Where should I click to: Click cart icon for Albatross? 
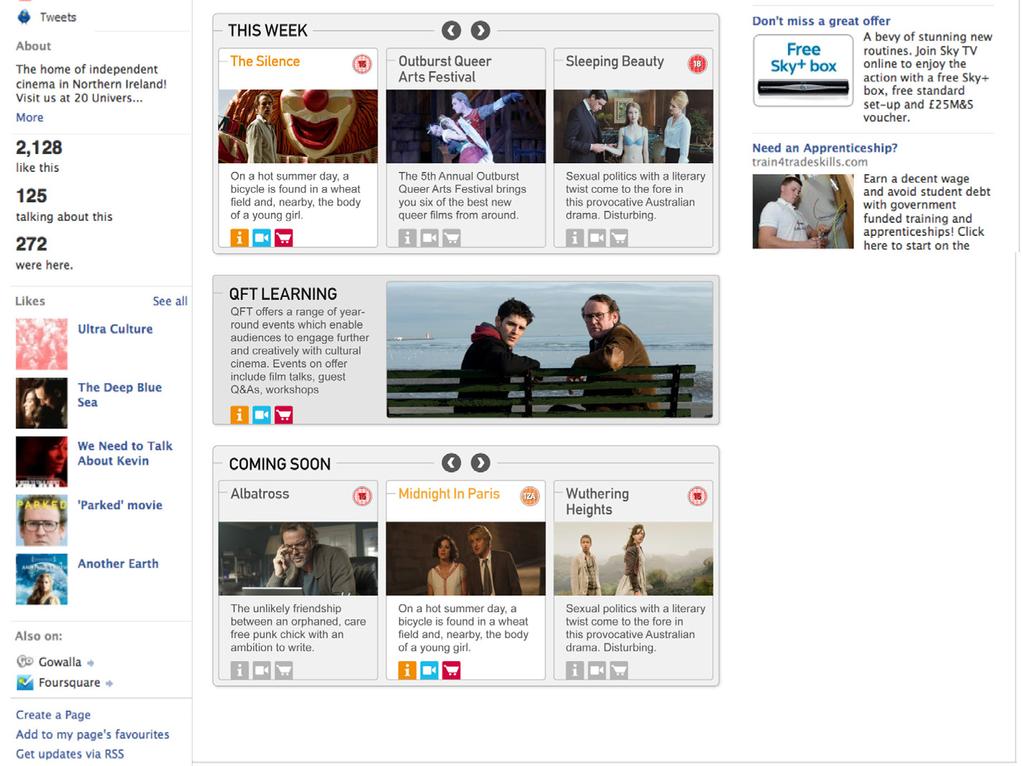point(284,670)
